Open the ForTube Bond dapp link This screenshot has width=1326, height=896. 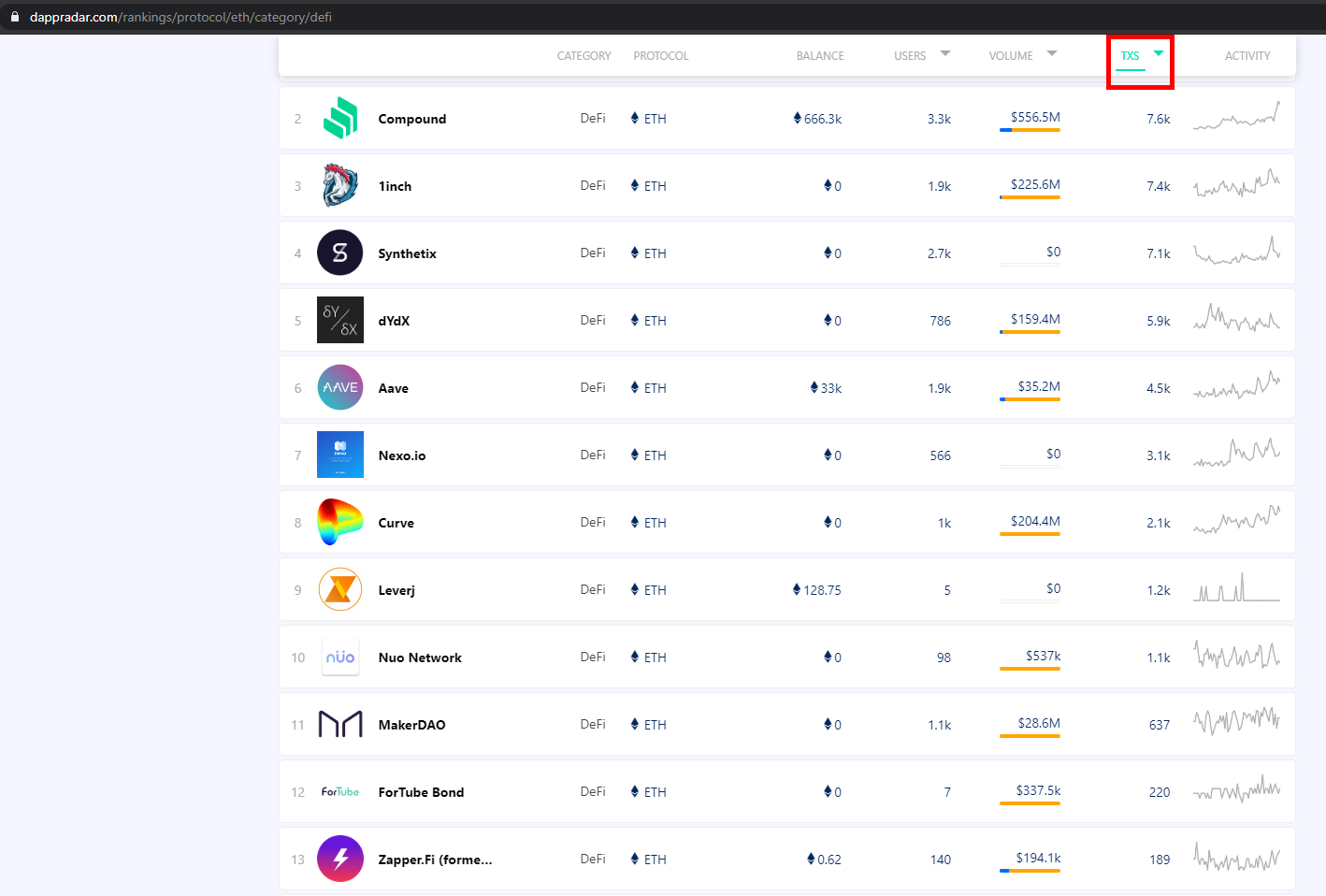coord(421,792)
